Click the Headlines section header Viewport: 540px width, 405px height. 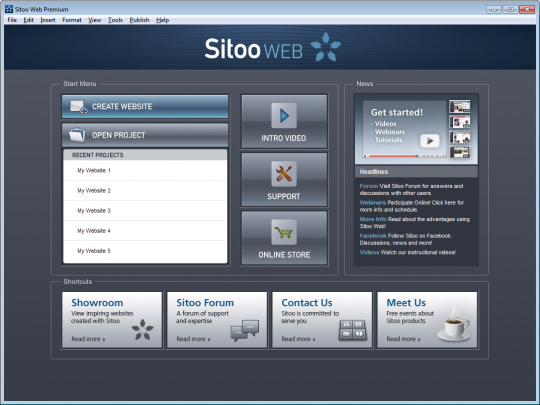(x=416, y=172)
